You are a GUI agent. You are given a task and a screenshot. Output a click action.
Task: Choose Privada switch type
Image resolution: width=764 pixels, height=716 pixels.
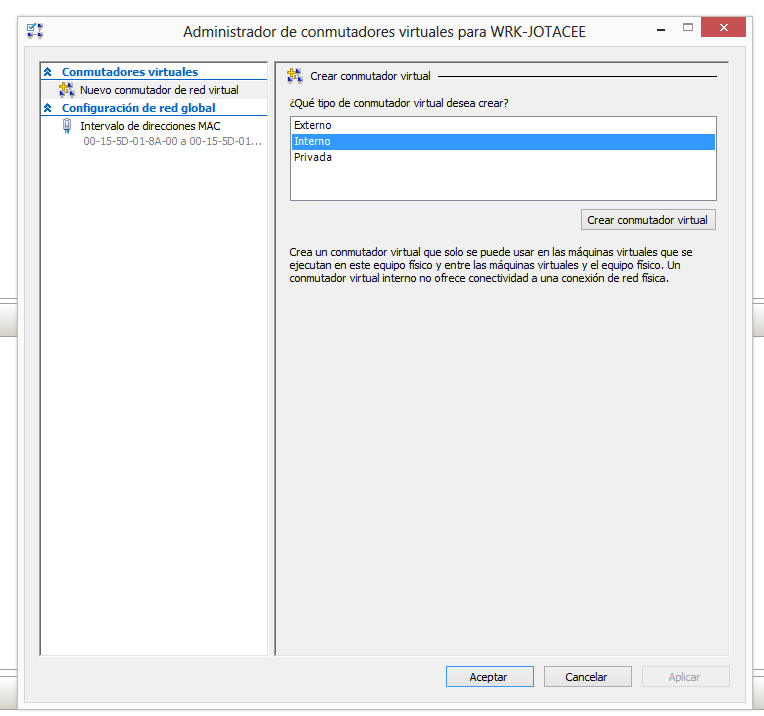coord(313,157)
